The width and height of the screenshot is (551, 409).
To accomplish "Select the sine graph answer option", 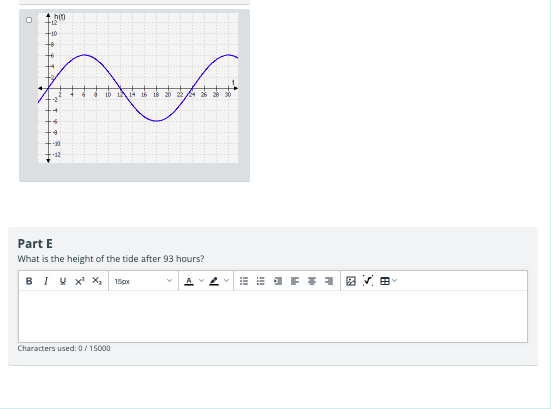I will tap(29, 20).
